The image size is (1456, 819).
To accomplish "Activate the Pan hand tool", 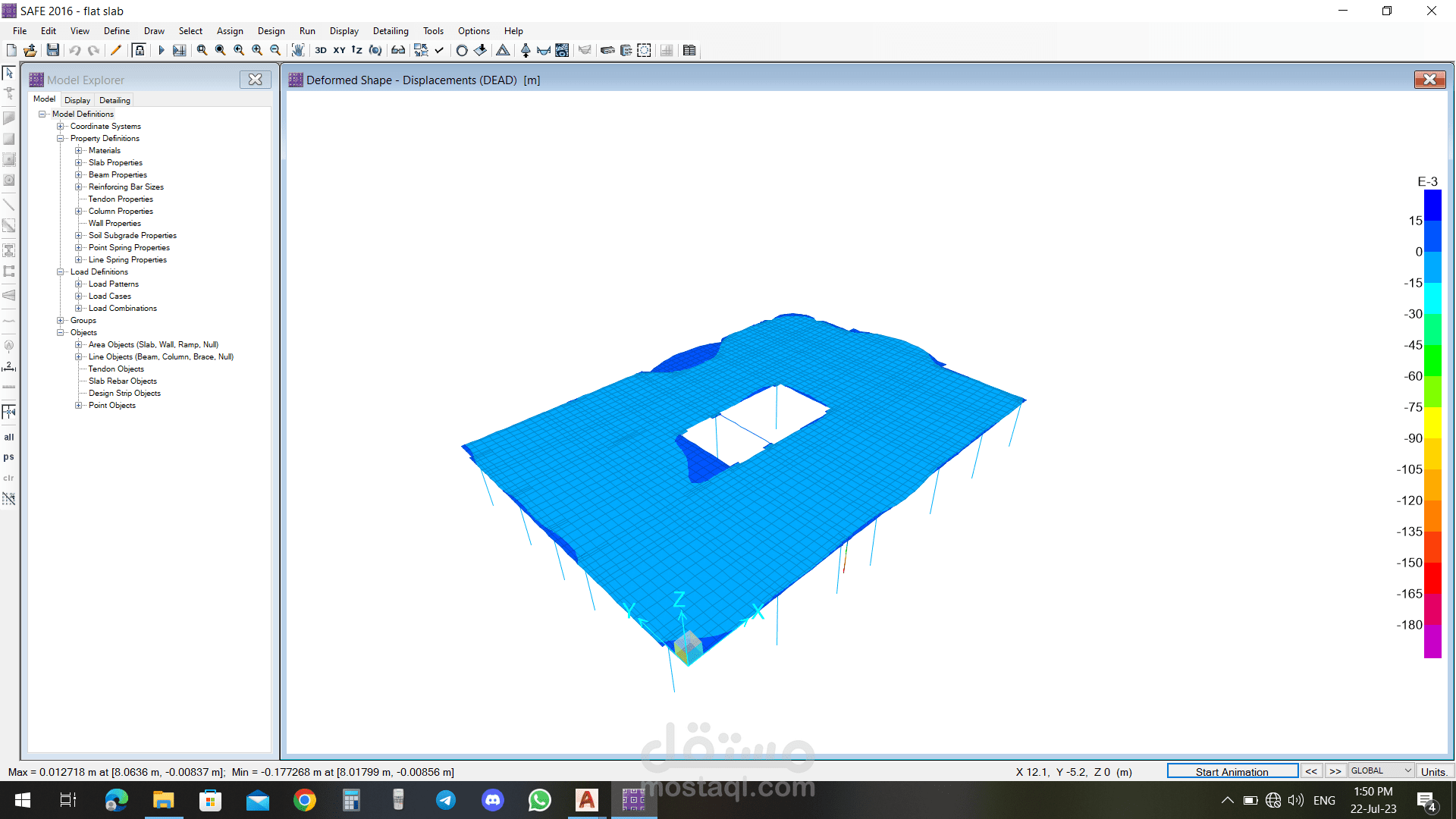I will pyautogui.click(x=298, y=50).
